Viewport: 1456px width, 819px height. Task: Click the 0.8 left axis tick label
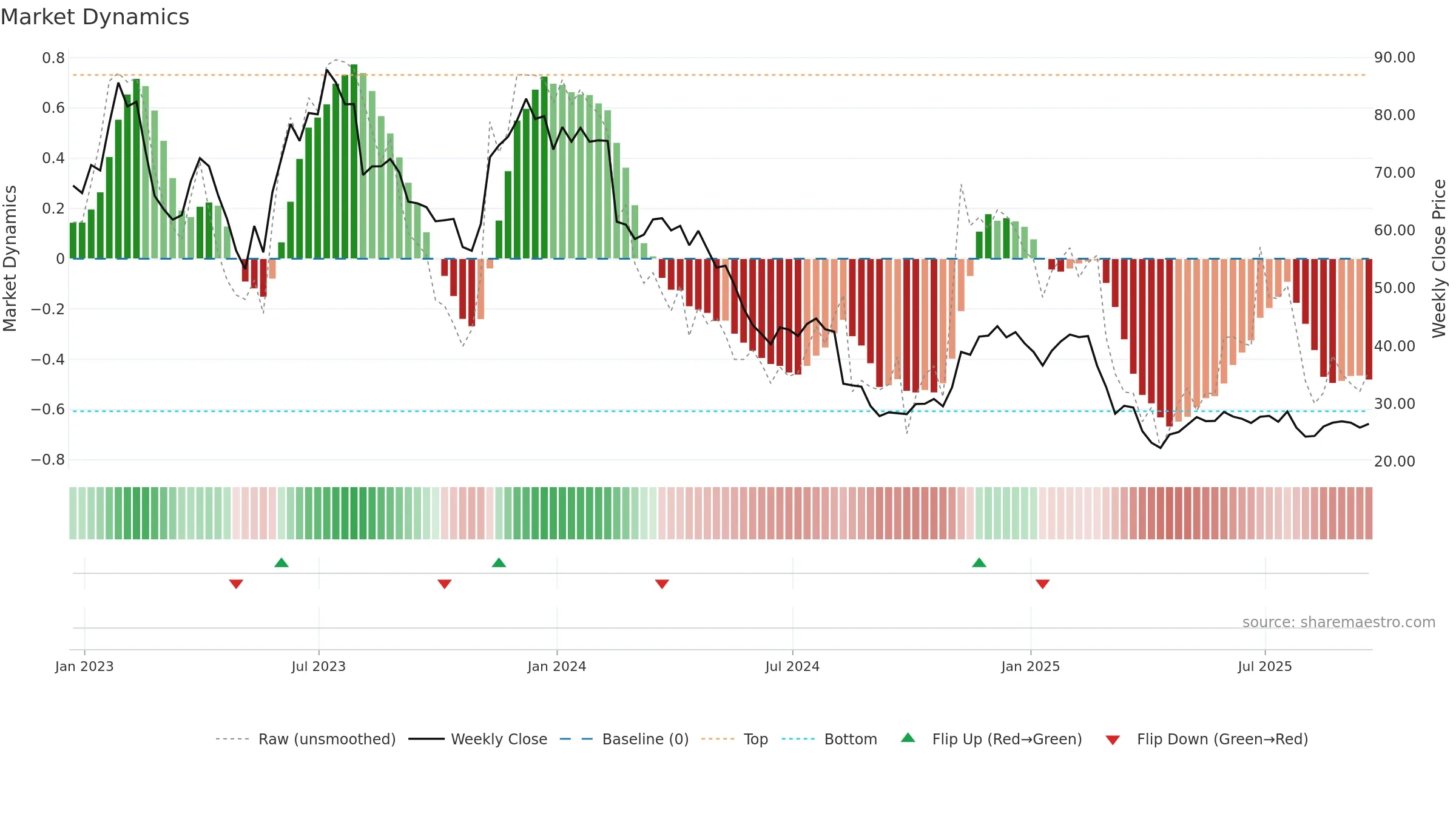pyautogui.click(x=53, y=58)
